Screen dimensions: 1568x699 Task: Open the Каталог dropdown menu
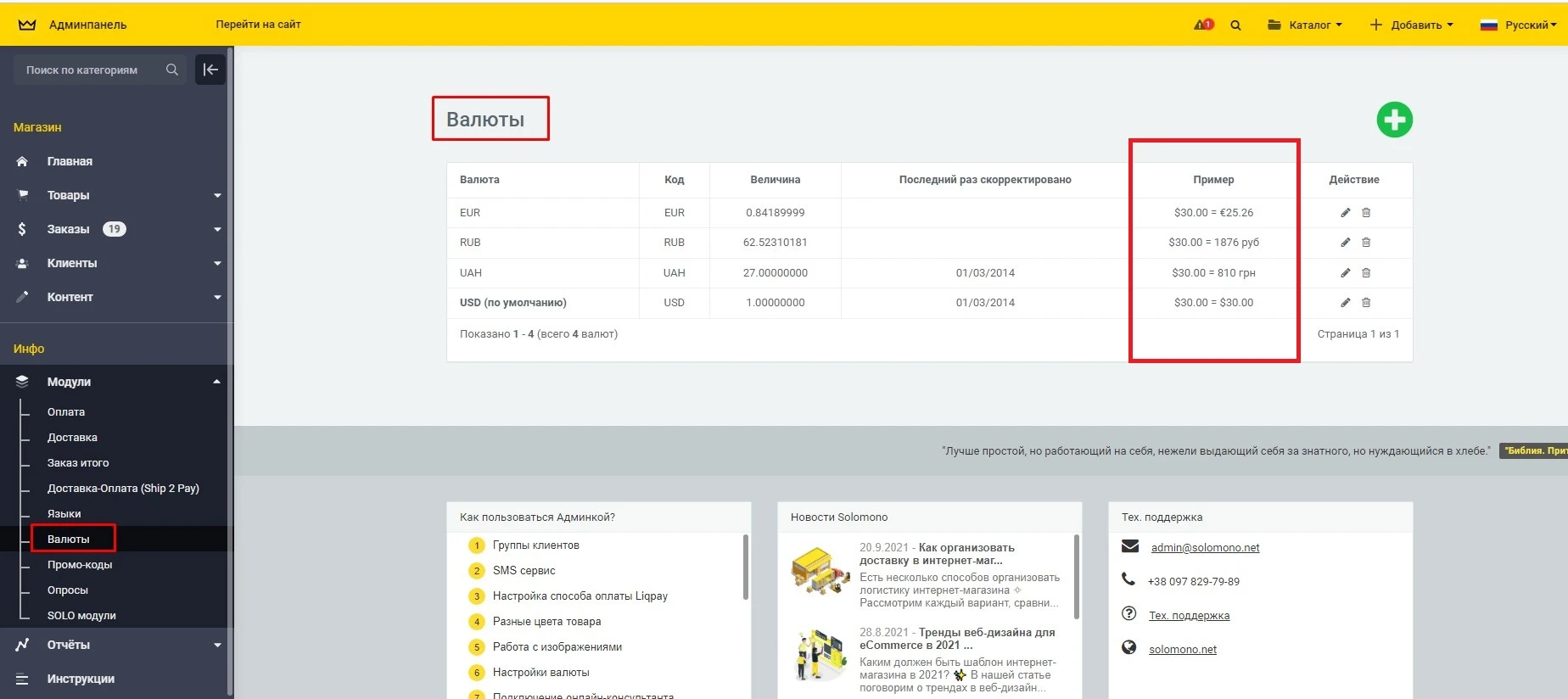click(x=1305, y=25)
